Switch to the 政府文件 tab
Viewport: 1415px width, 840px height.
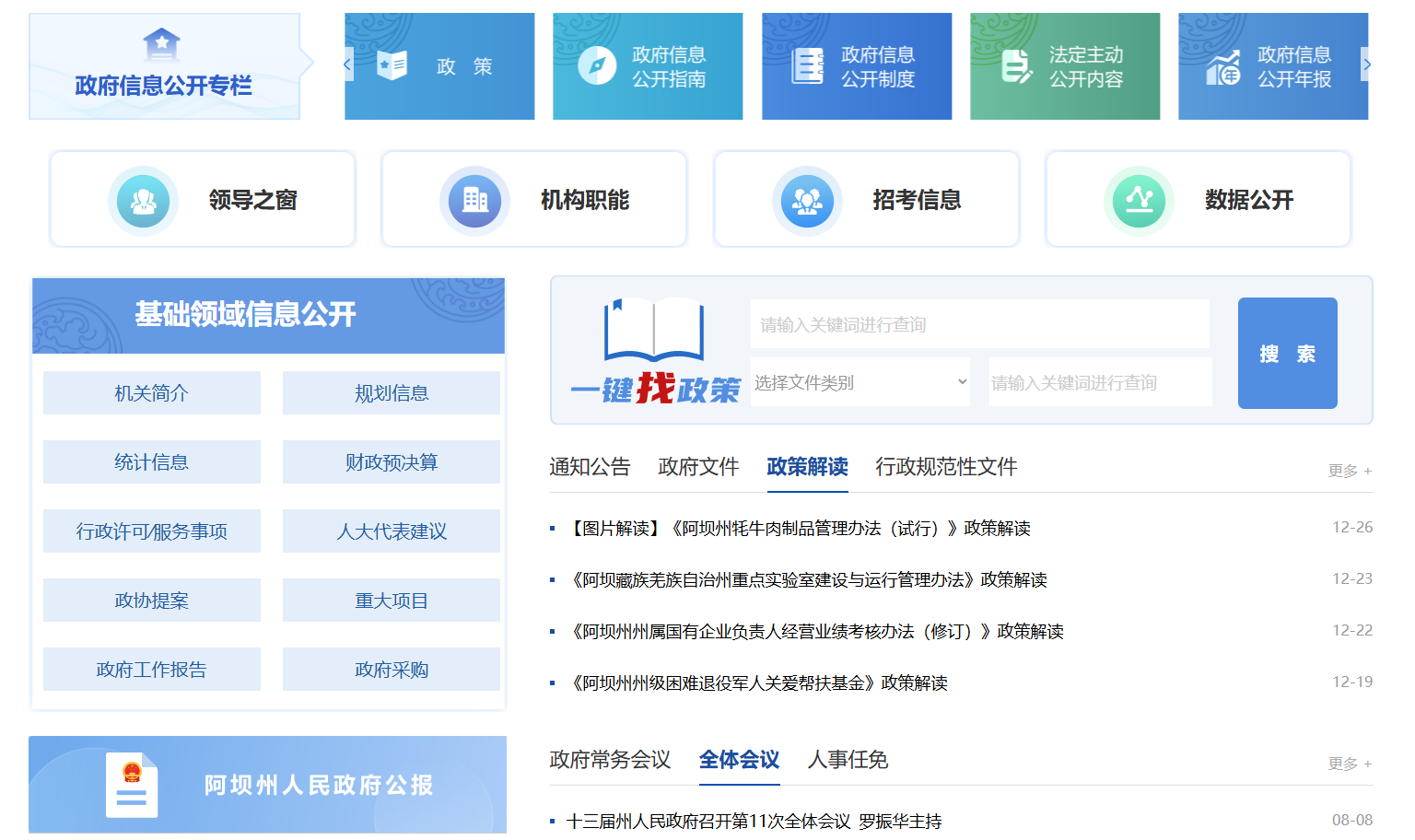698,467
